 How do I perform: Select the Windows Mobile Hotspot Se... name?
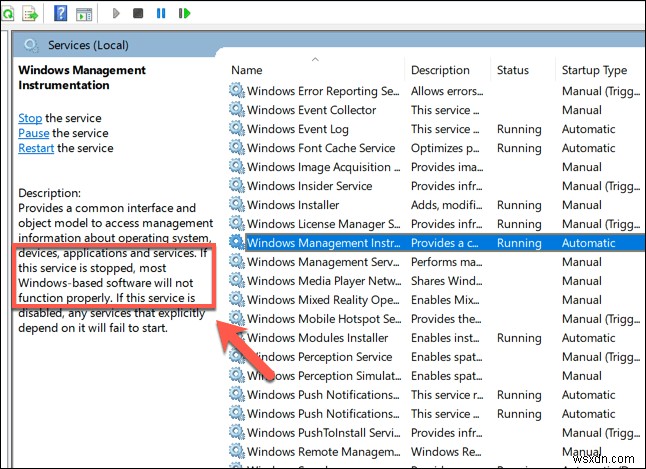[x=324, y=319]
